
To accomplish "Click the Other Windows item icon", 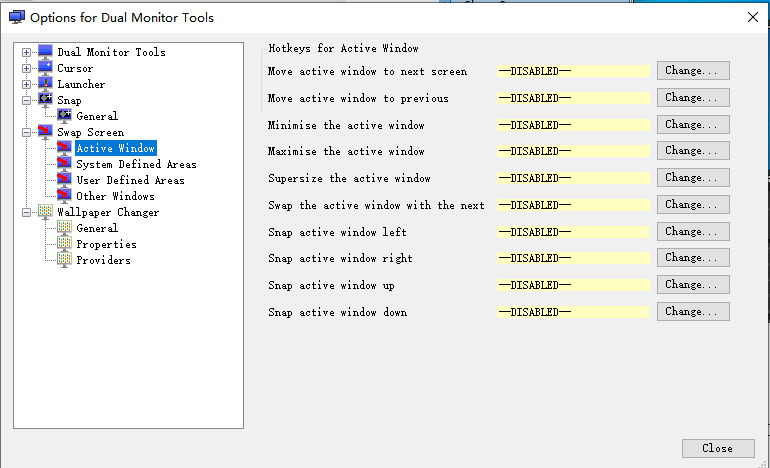I will pyautogui.click(x=64, y=196).
